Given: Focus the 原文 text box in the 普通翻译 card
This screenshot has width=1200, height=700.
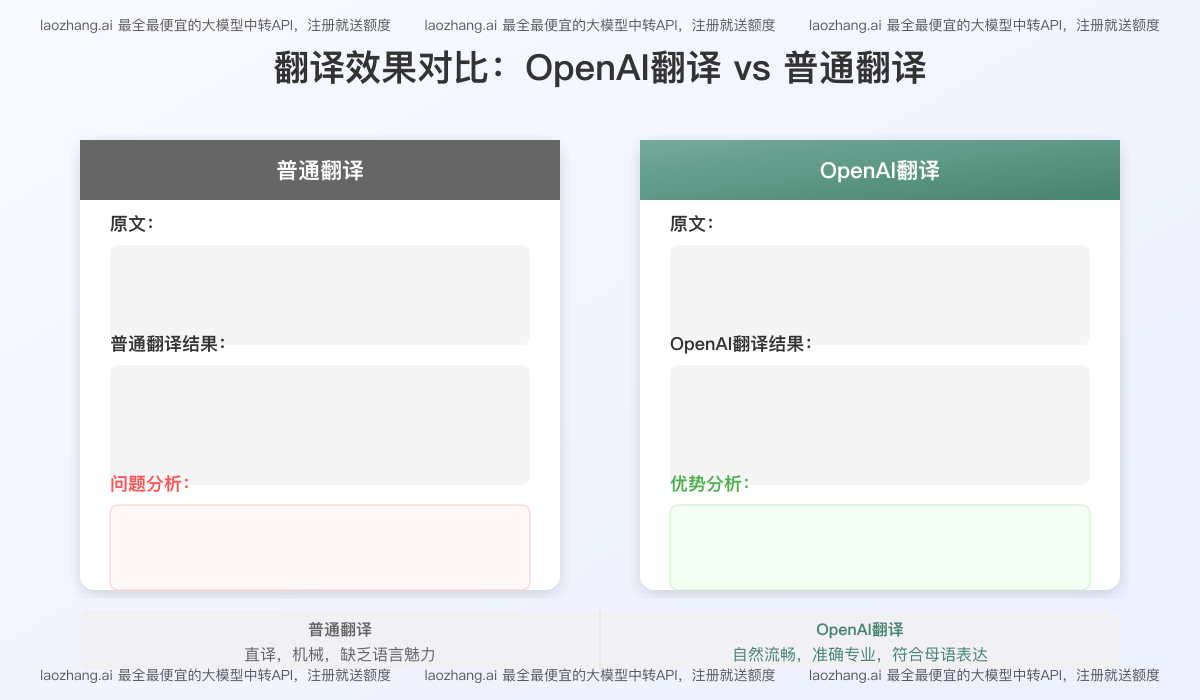Looking at the screenshot, I should click(x=320, y=295).
